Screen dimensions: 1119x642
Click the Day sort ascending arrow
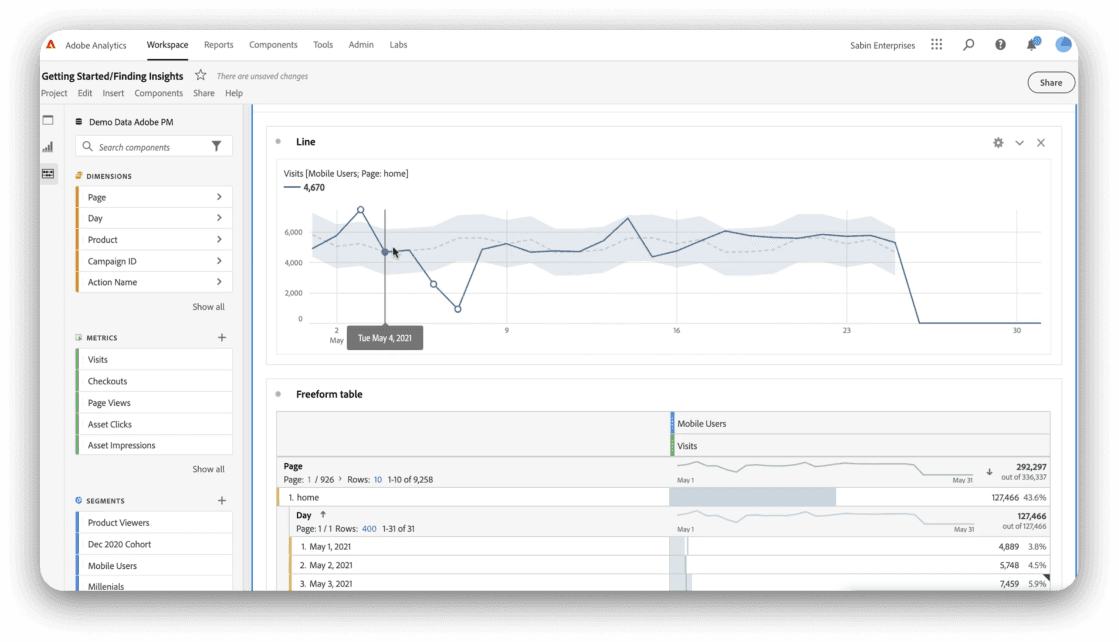323,514
